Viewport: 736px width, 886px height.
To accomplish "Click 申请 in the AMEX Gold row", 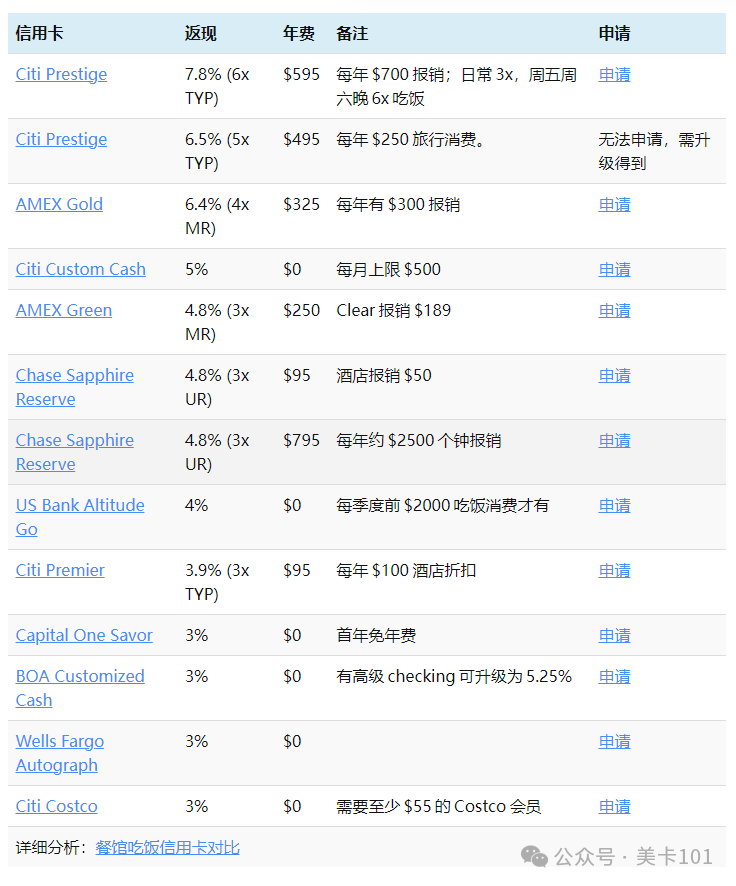I will click(x=615, y=205).
